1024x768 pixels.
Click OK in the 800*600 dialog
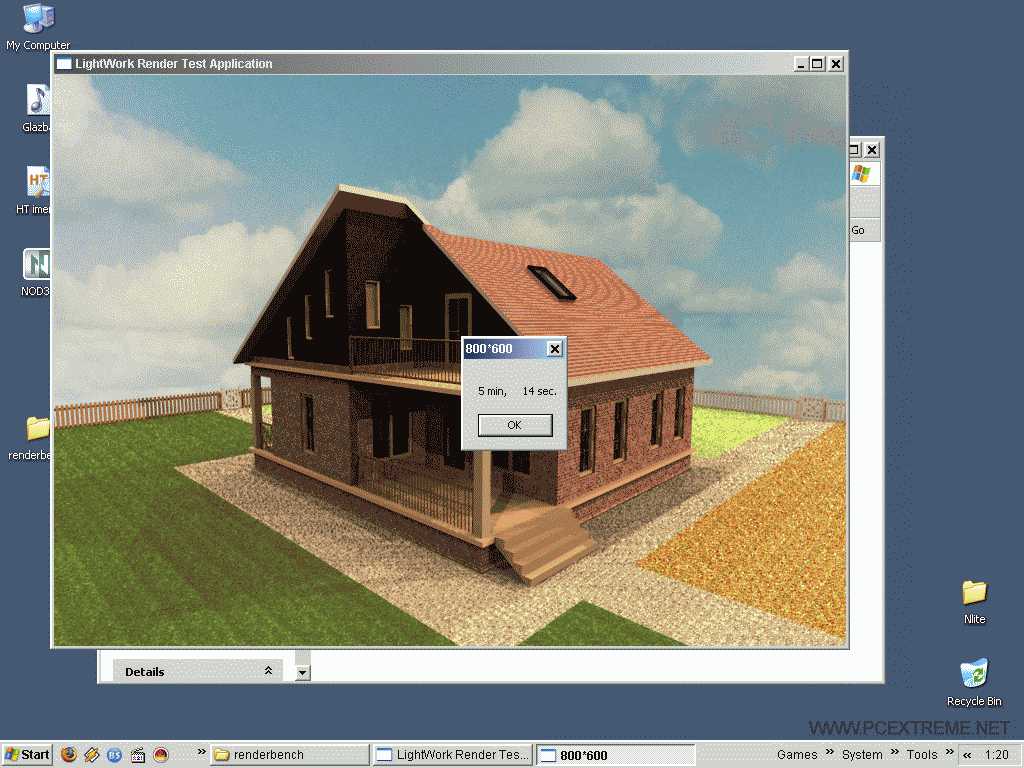[515, 425]
